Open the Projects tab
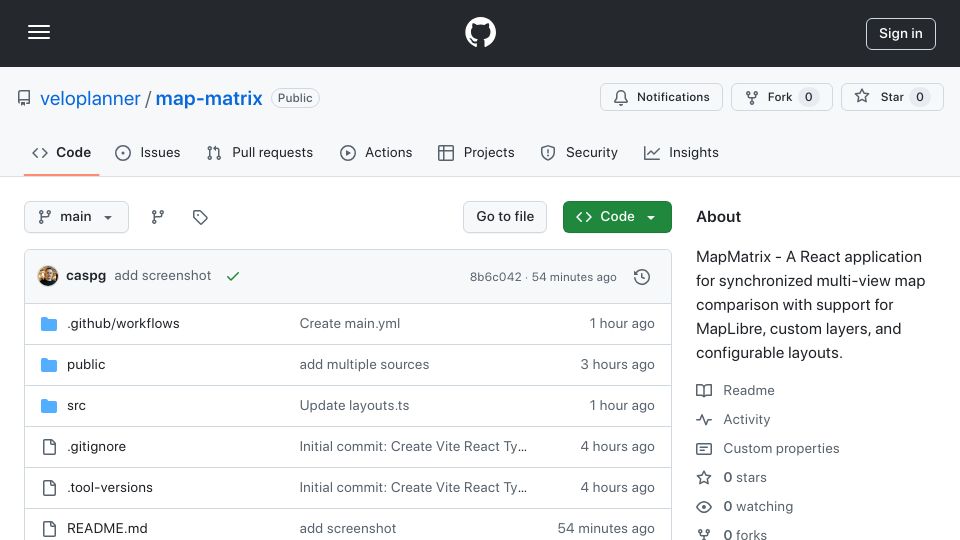This screenshot has height=540, width=960. pyautogui.click(x=476, y=152)
